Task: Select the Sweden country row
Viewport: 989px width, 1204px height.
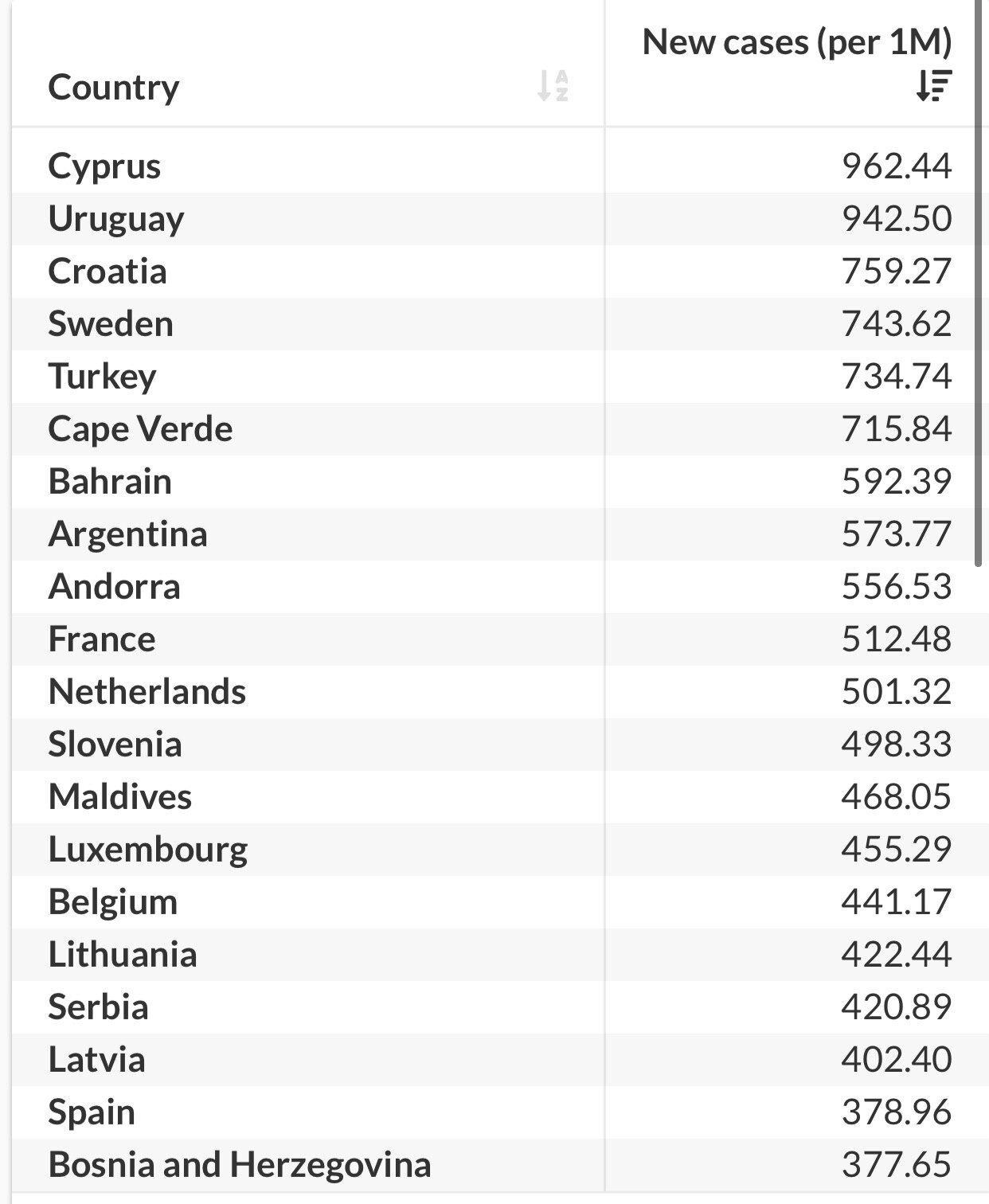Action: 111,323
